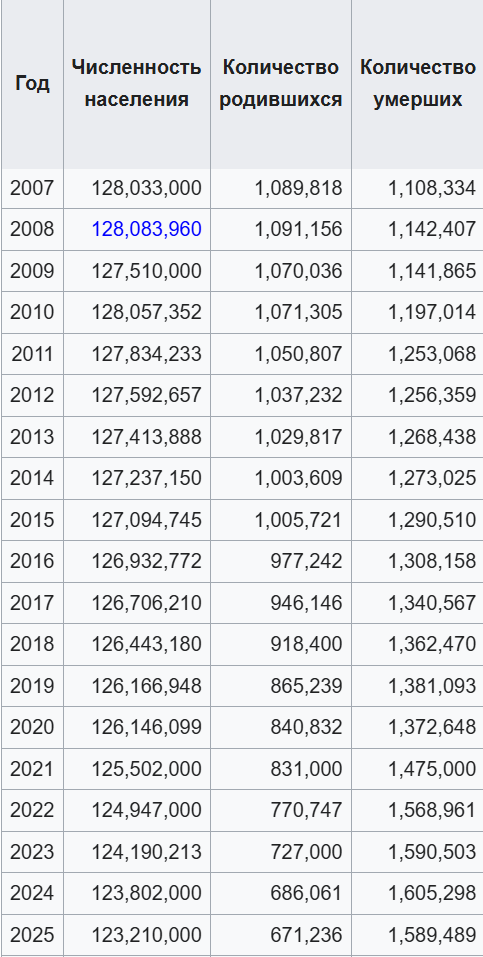Open the blue 128,083,960 population link
The image size is (483, 957).
click(147, 229)
